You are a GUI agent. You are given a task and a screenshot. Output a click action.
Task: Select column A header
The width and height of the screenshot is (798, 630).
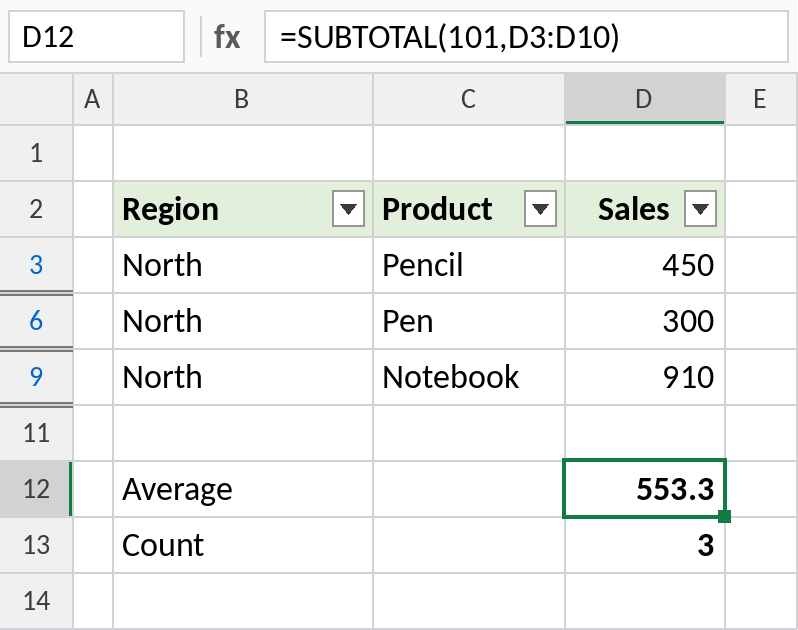pyautogui.click(x=93, y=99)
